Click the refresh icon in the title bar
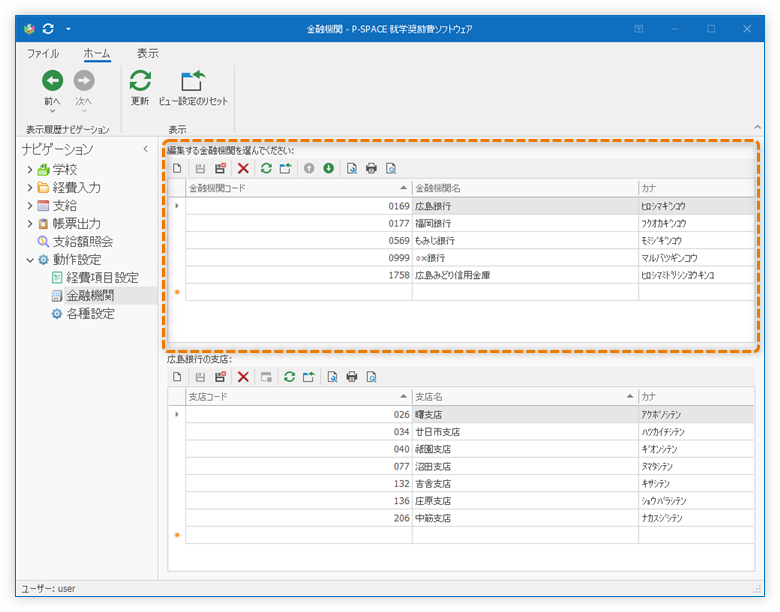 click(48, 29)
